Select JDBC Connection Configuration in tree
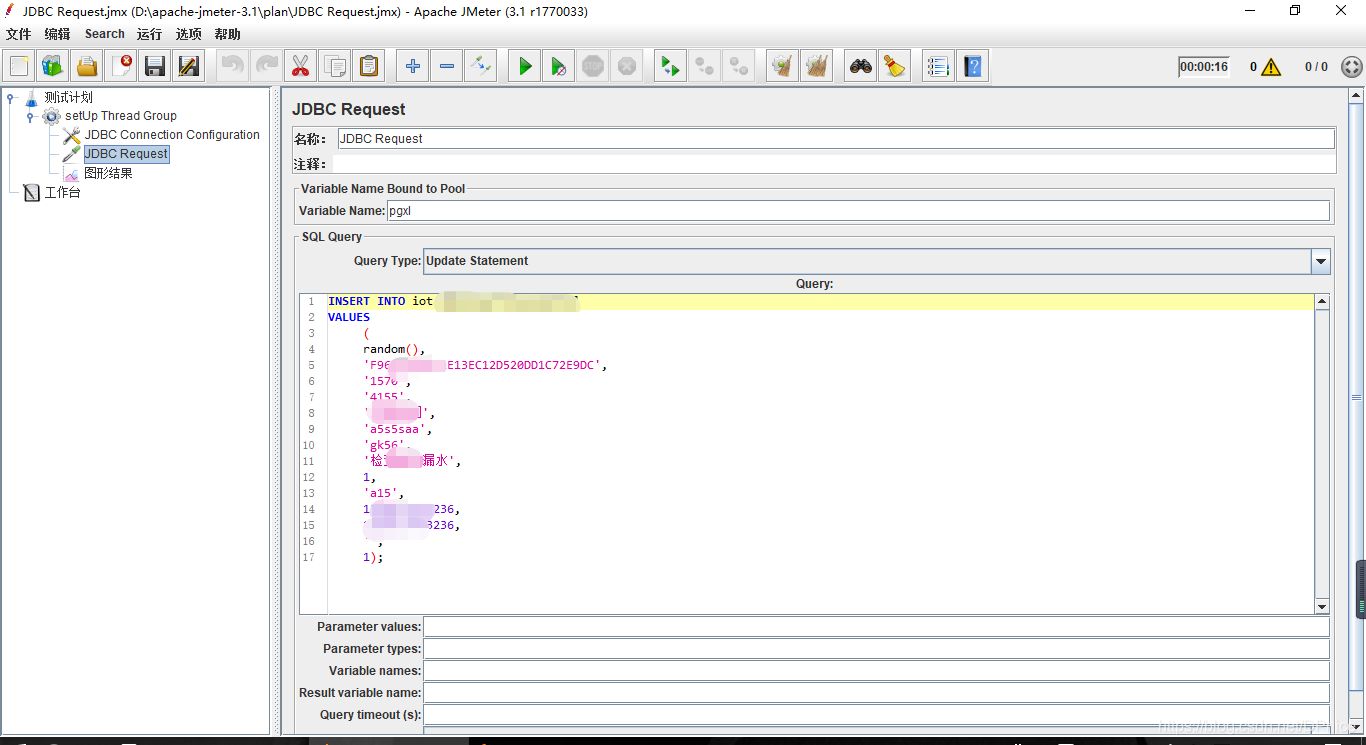 coord(172,135)
